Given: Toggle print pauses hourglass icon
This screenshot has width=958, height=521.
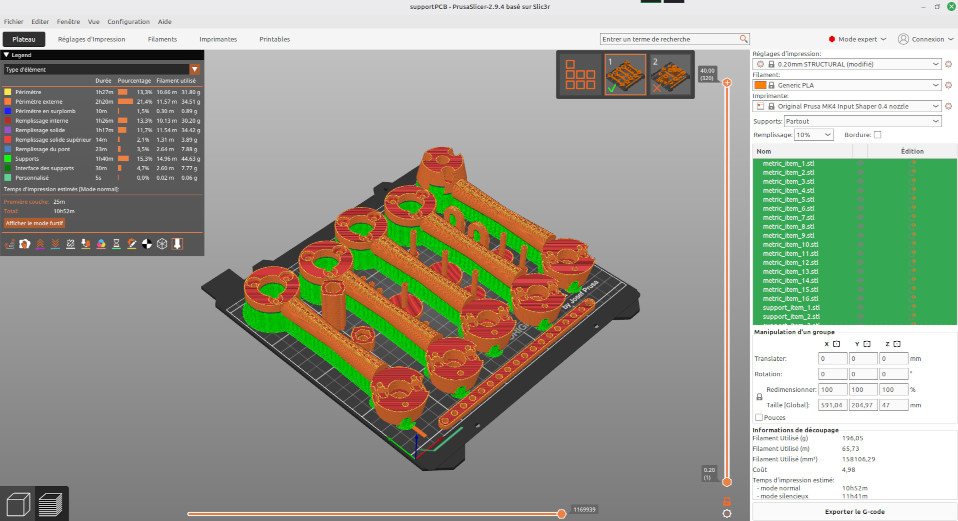Looking at the screenshot, I should (x=117, y=244).
